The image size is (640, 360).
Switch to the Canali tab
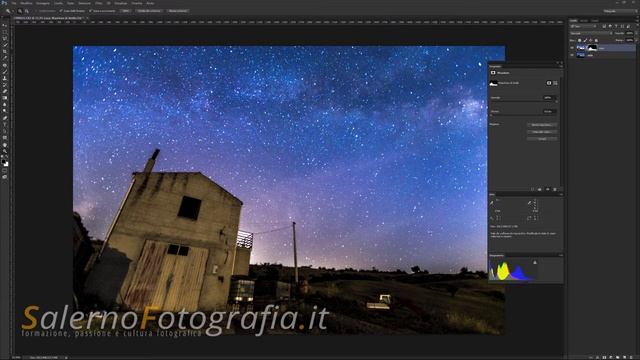[x=584, y=21]
